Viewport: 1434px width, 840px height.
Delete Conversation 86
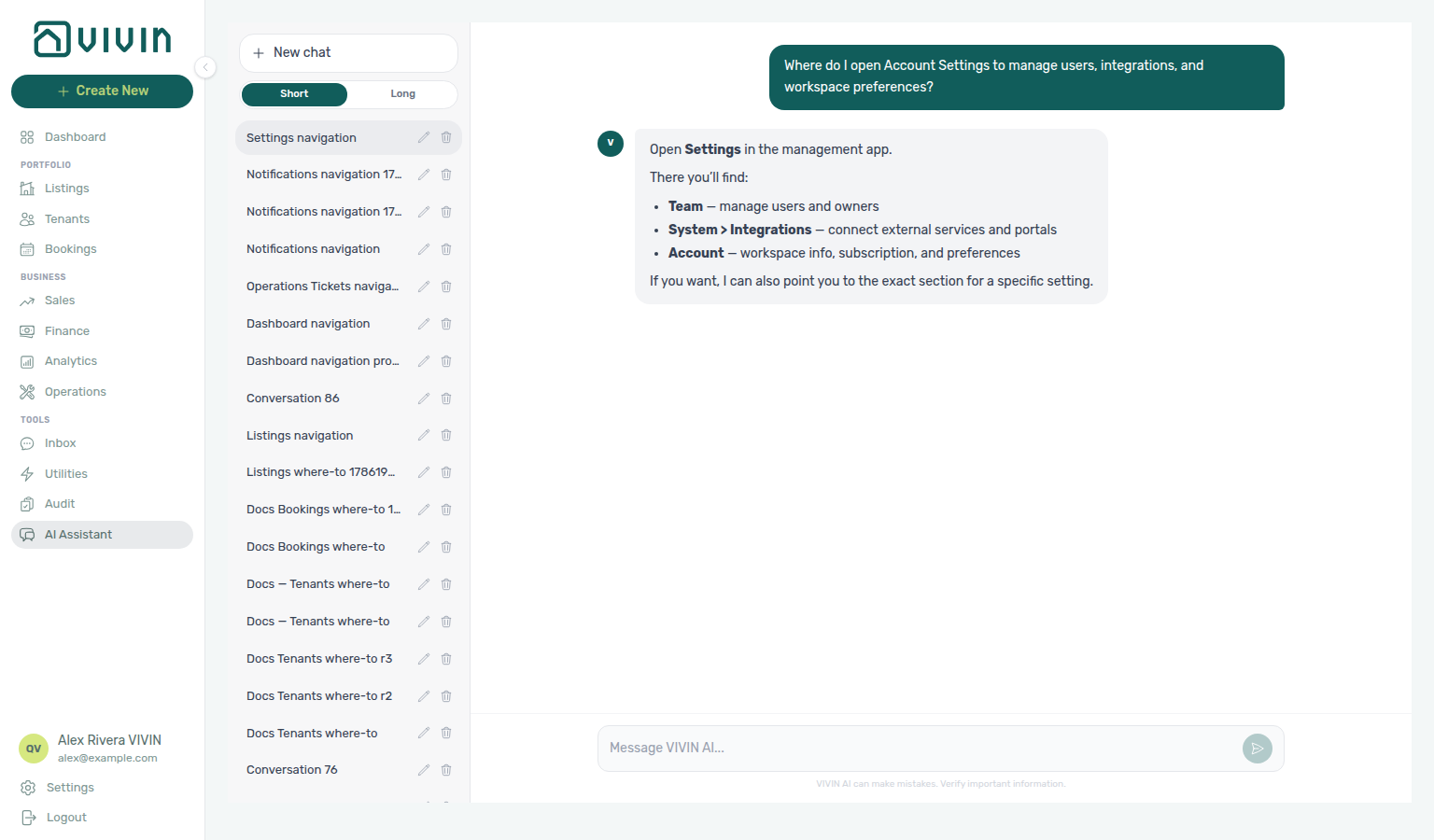point(446,399)
